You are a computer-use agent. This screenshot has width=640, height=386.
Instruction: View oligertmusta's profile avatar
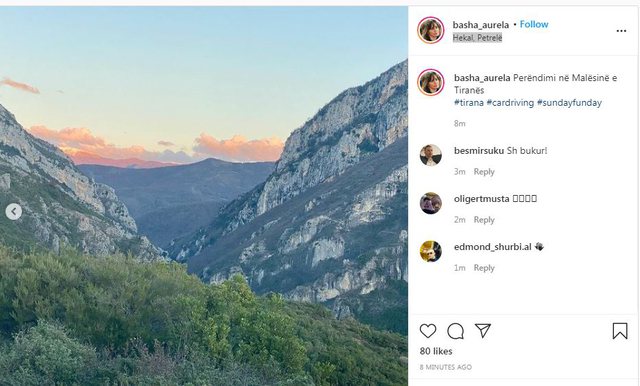click(x=431, y=203)
